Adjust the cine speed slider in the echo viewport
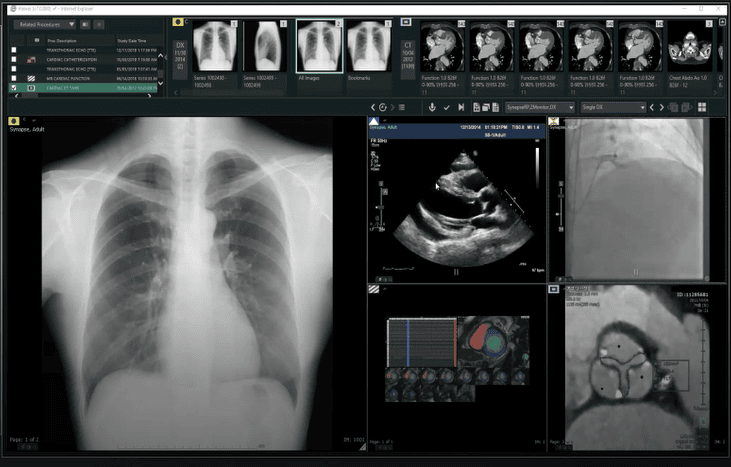731x467 pixels. click(x=381, y=206)
